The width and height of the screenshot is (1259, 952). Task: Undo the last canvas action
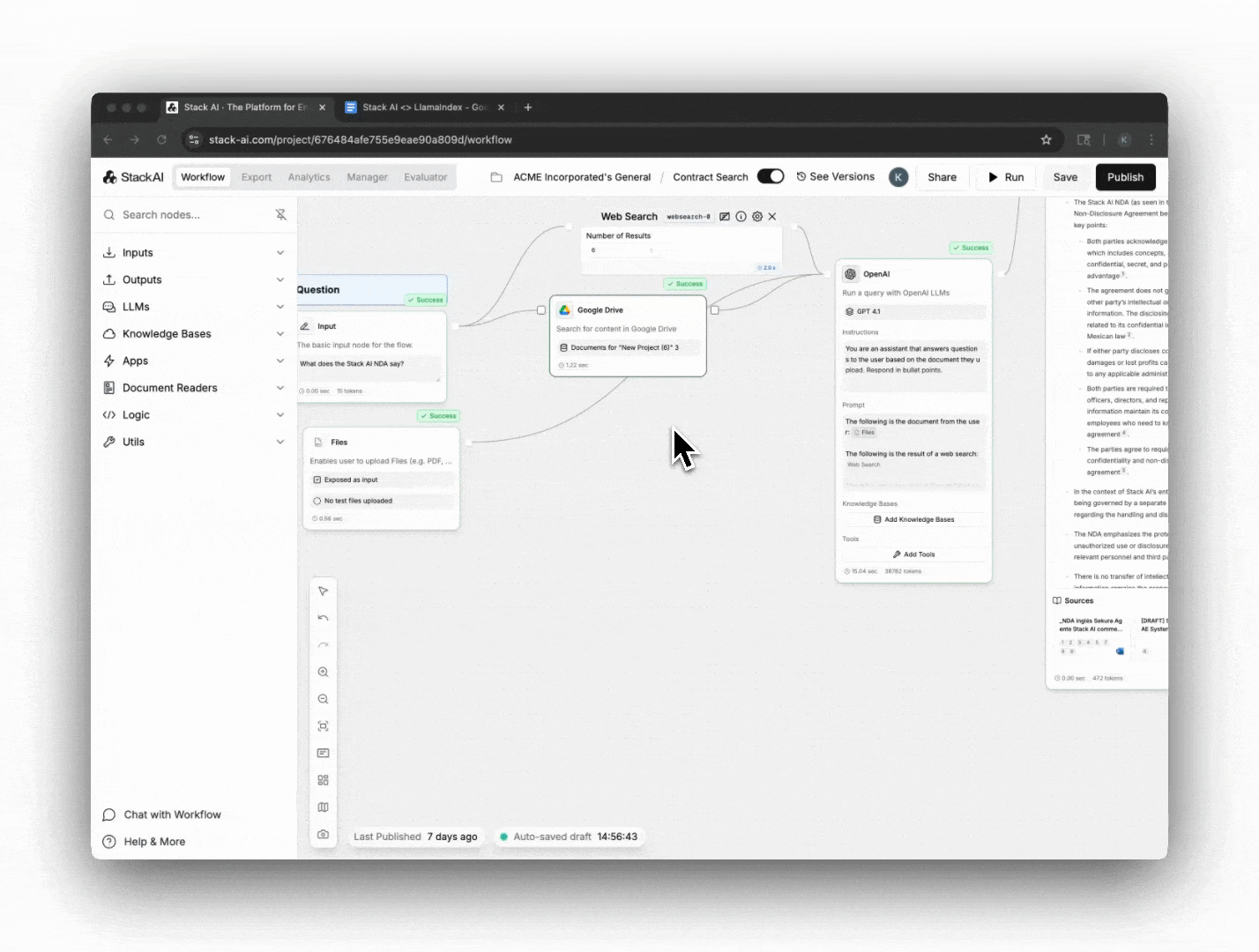(x=324, y=618)
